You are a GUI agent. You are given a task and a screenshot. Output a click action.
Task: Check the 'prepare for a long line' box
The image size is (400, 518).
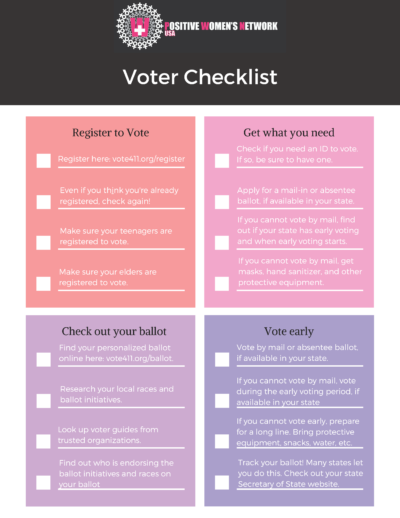tap(222, 441)
